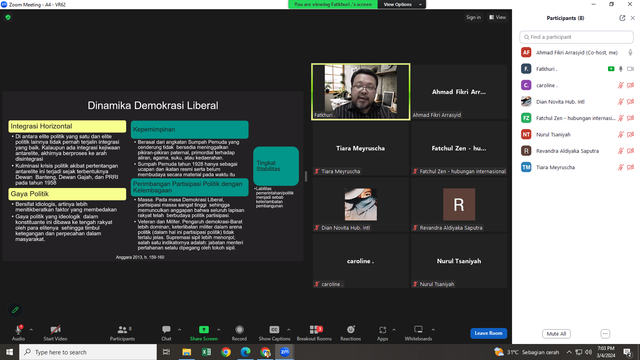Open the Whiteboards icon
The height and width of the screenshot is (360, 640).
point(418,329)
